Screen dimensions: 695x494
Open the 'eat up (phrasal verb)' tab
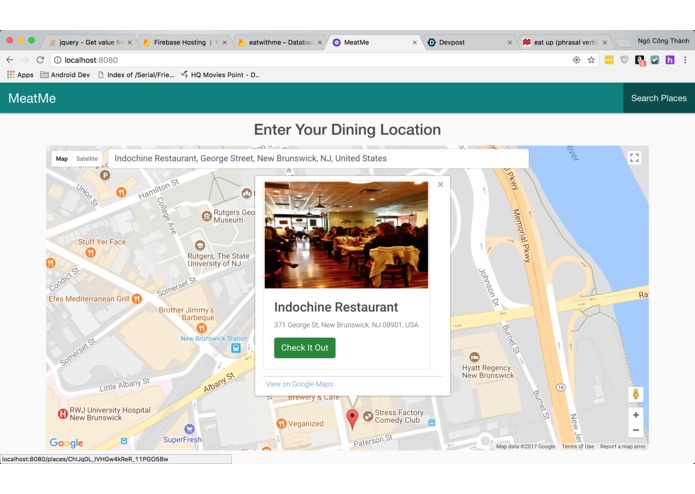click(565, 43)
